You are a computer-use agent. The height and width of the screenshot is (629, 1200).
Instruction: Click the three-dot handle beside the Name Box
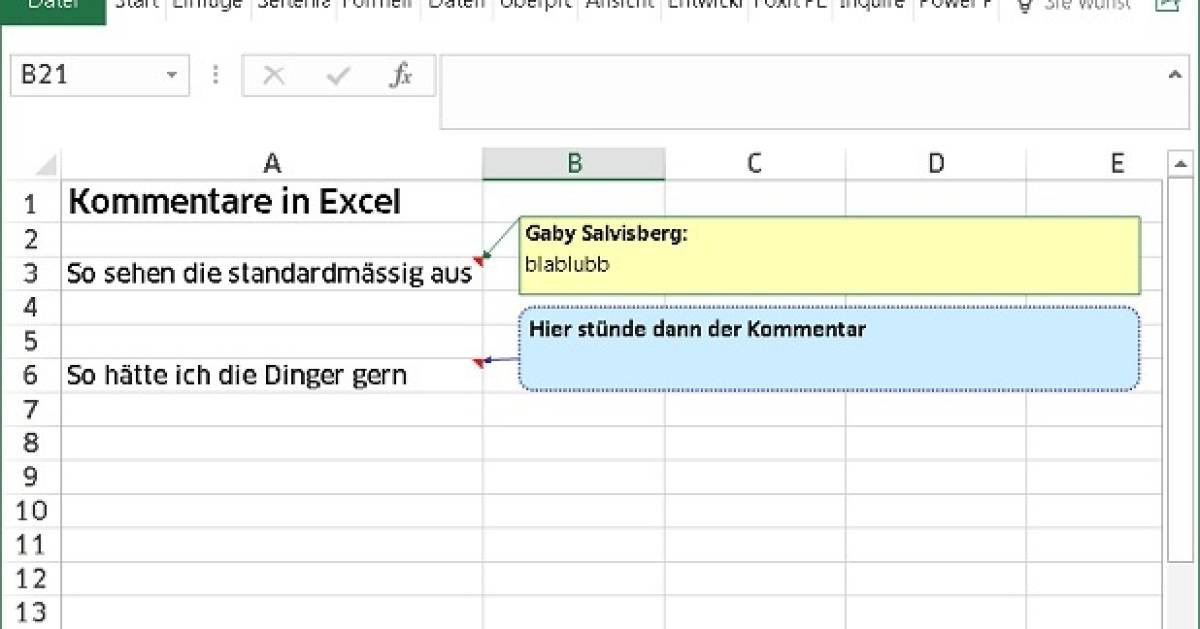pos(215,76)
